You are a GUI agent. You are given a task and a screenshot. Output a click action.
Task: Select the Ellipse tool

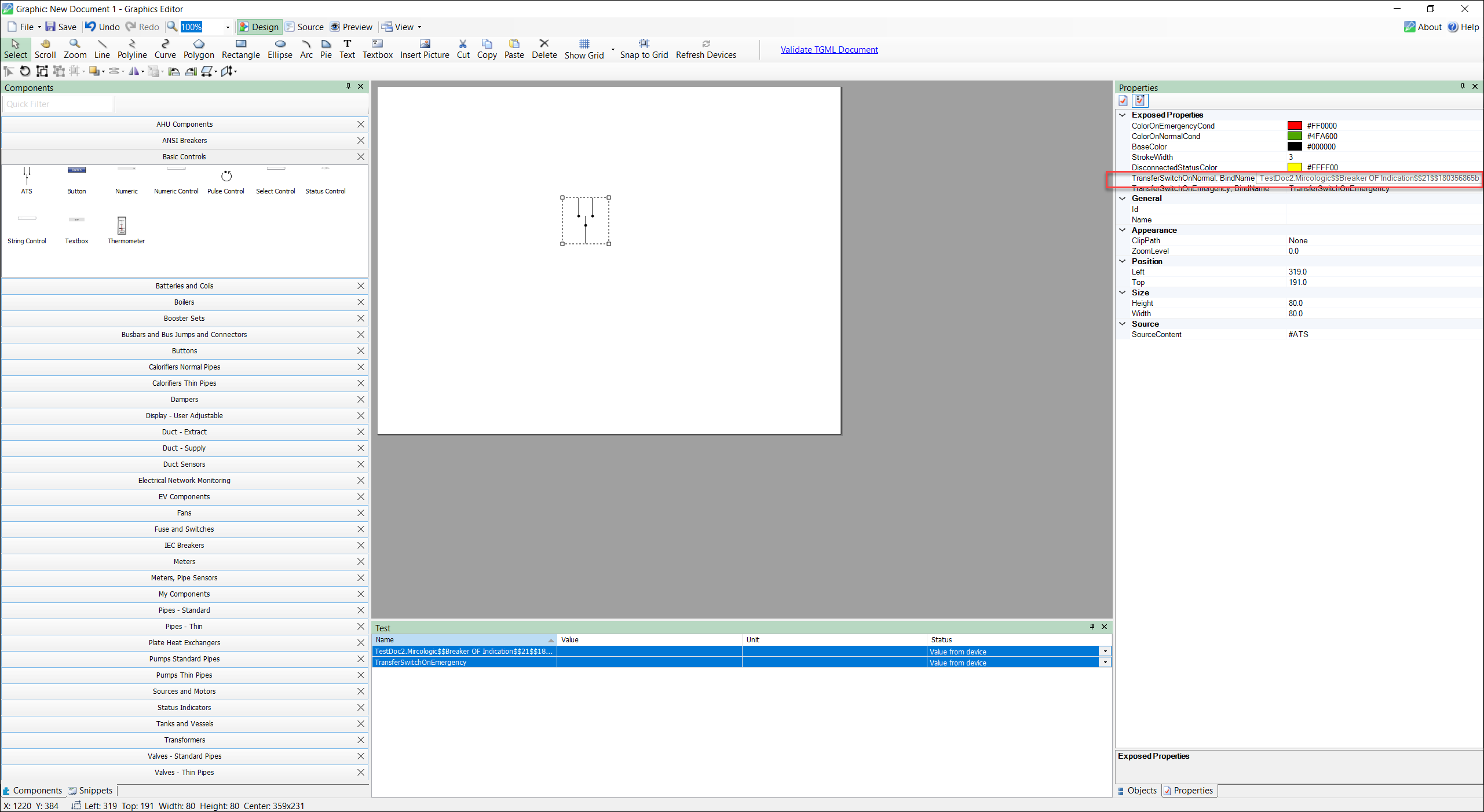pyautogui.click(x=280, y=49)
